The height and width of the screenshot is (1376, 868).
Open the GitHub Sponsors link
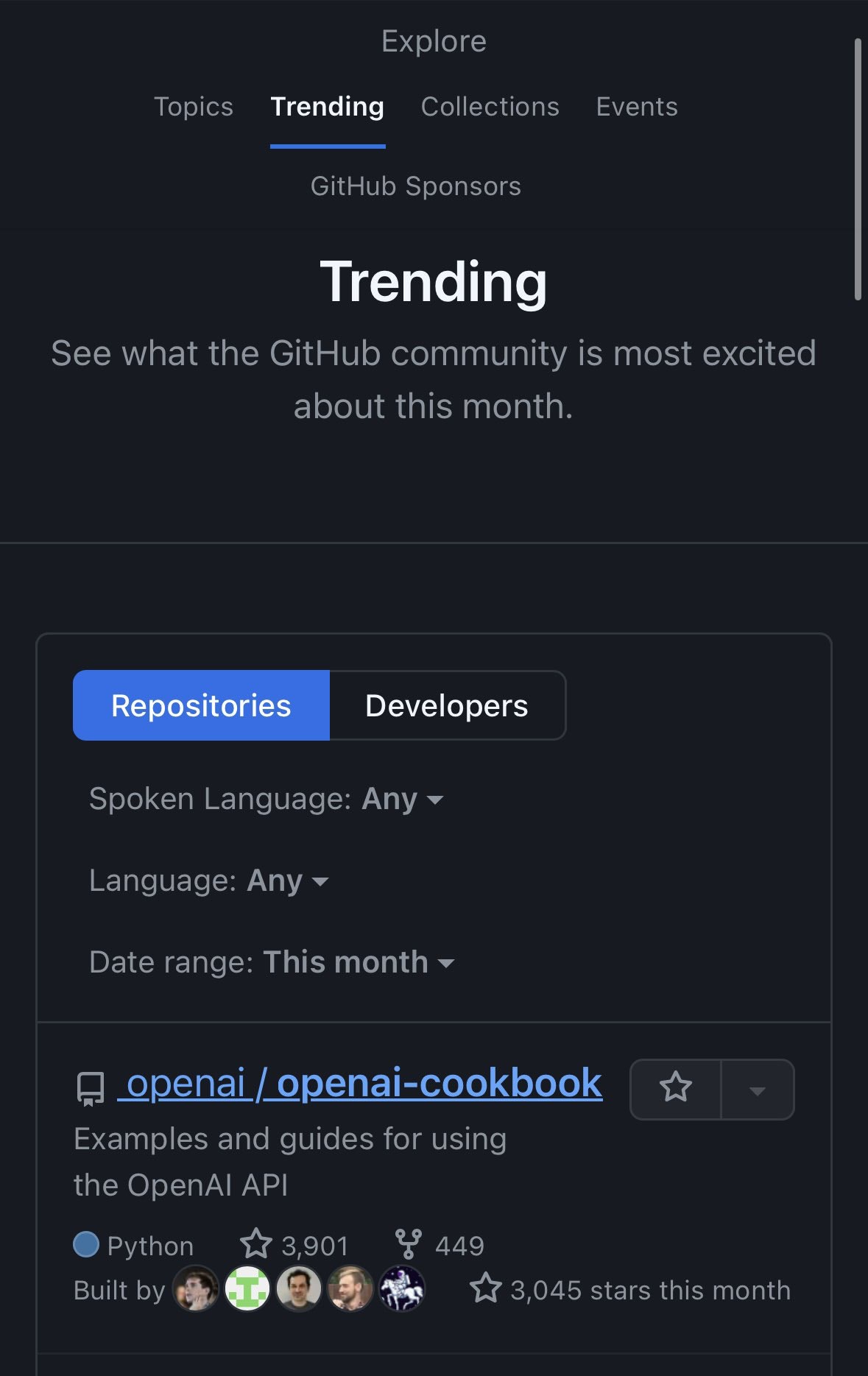pos(416,186)
